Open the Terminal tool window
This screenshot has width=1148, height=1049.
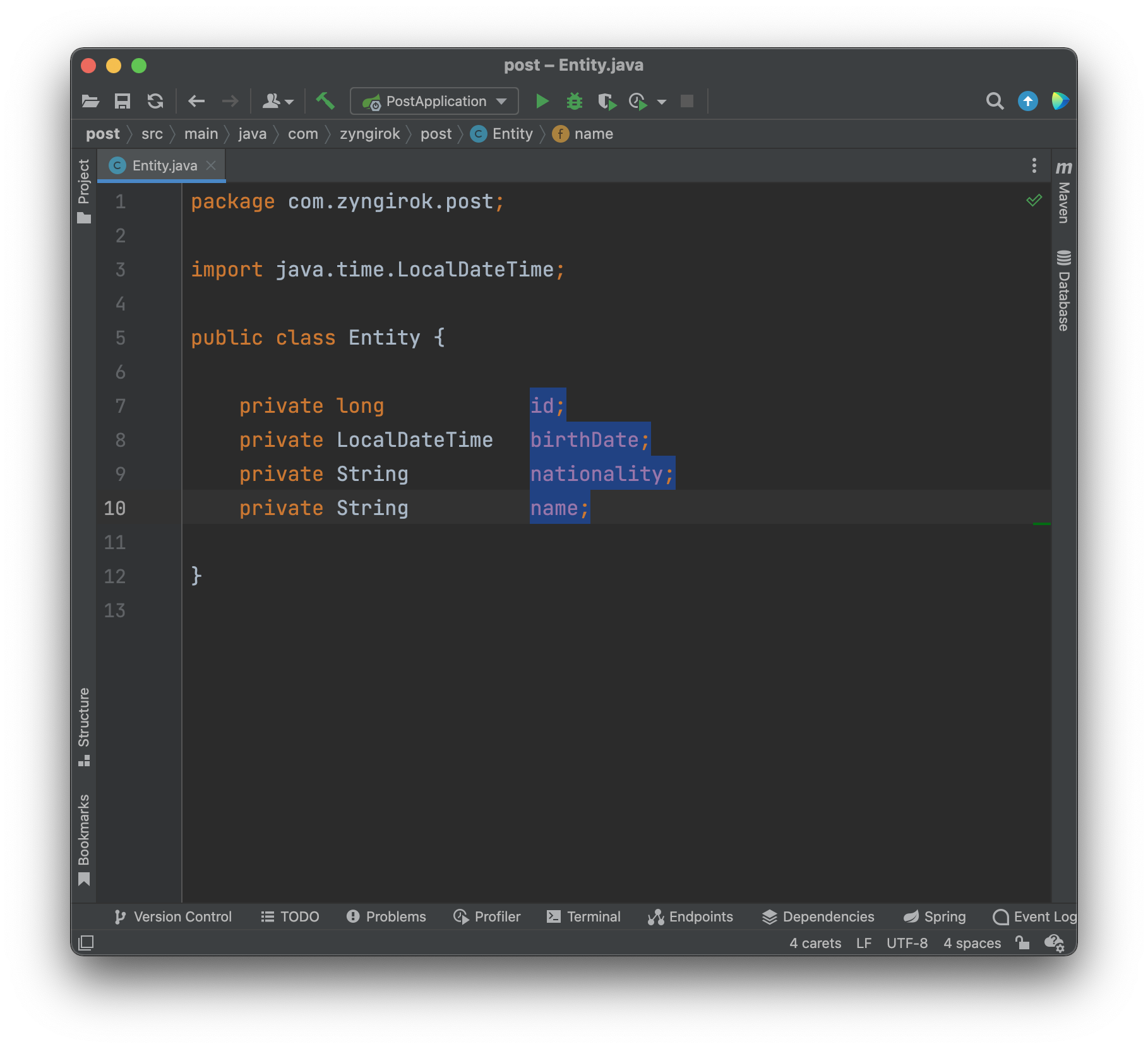click(x=583, y=916)
